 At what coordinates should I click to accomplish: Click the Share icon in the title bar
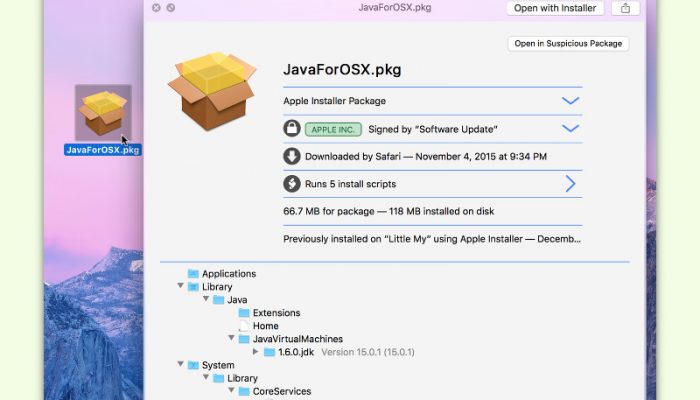[625, 8]
